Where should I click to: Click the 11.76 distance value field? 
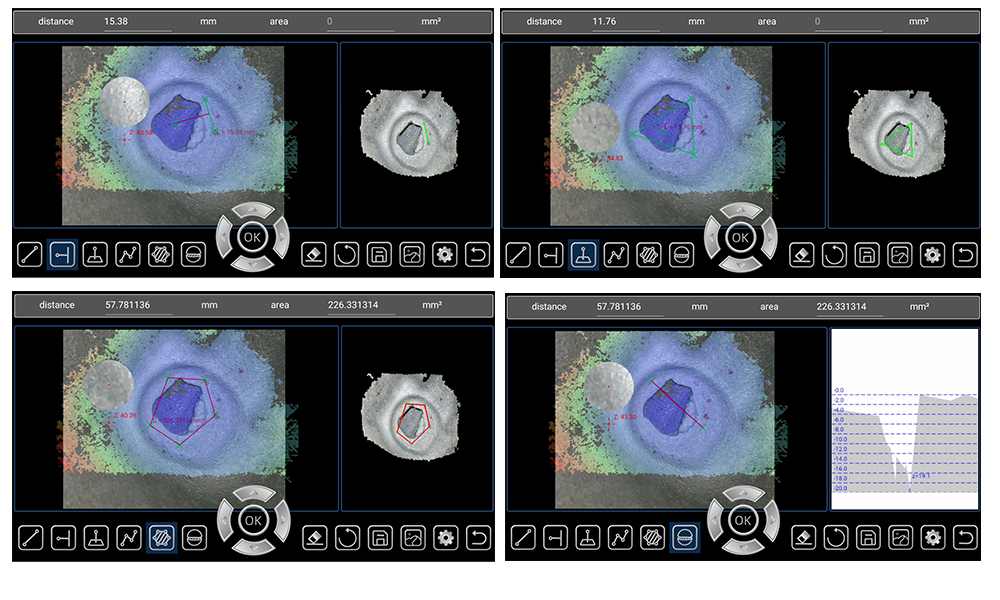(x=625, y=22)
